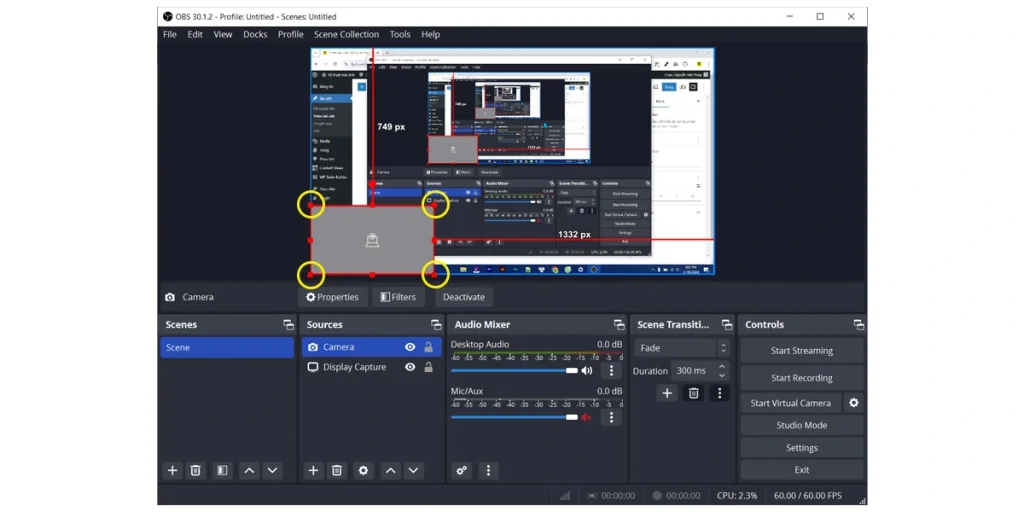Screen dimensions: 1024x512
Task: Undock the Scene Transitions panel
Action: click(727, 325)
